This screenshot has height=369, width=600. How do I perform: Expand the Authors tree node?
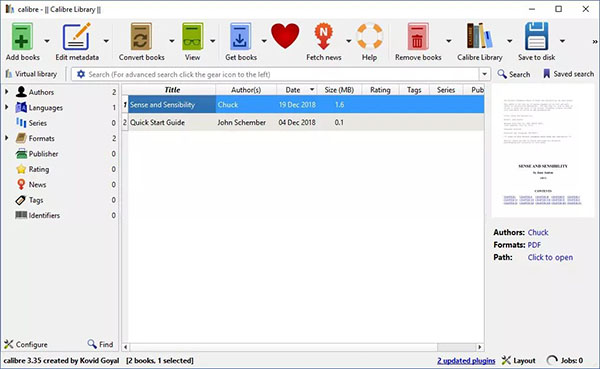pos(7,92)
